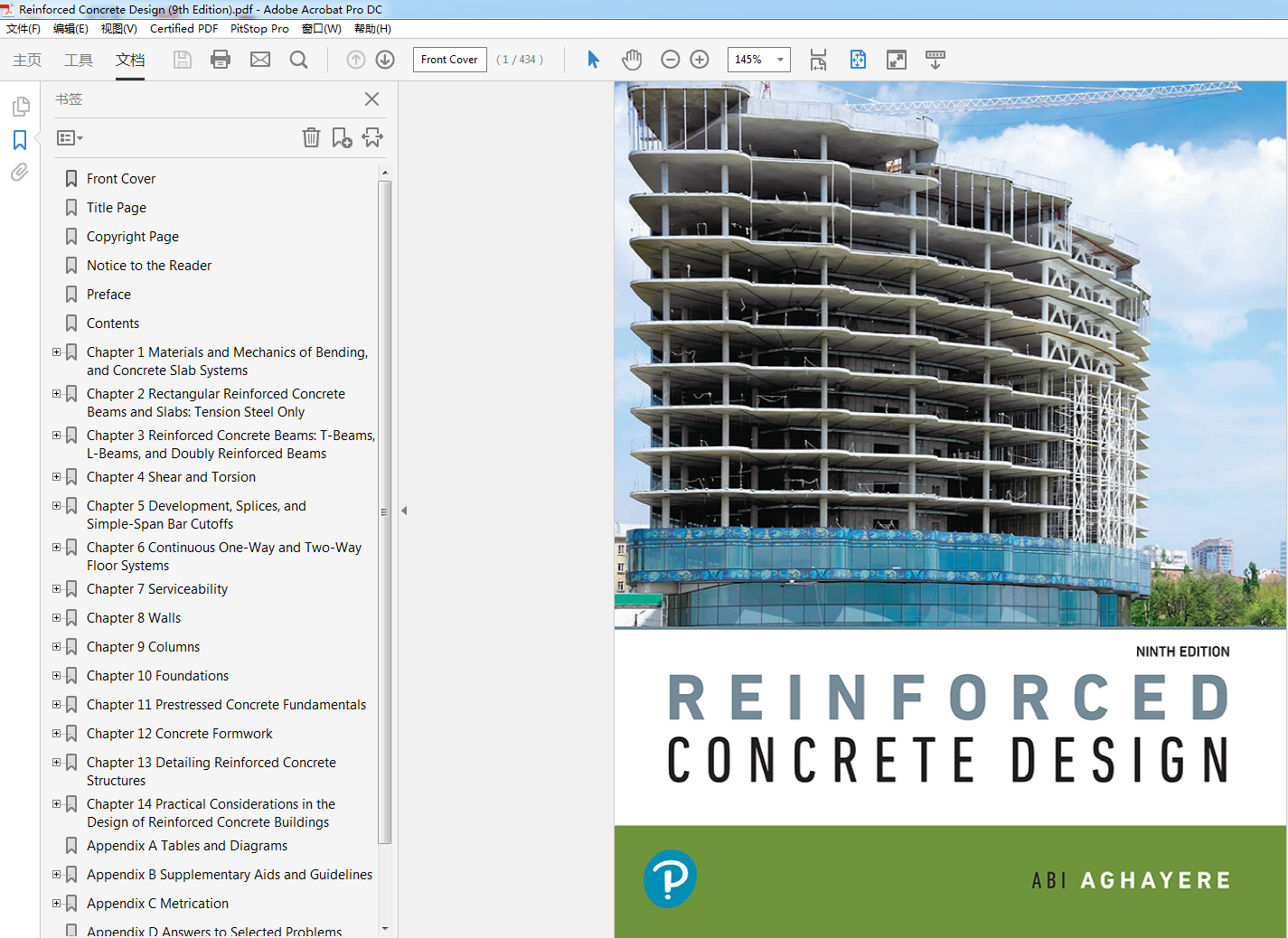This screenshot has height=938, width=1288.
Task: Expand Chapter 5 Development, Splices bookmark
Action: coord(57,506)
